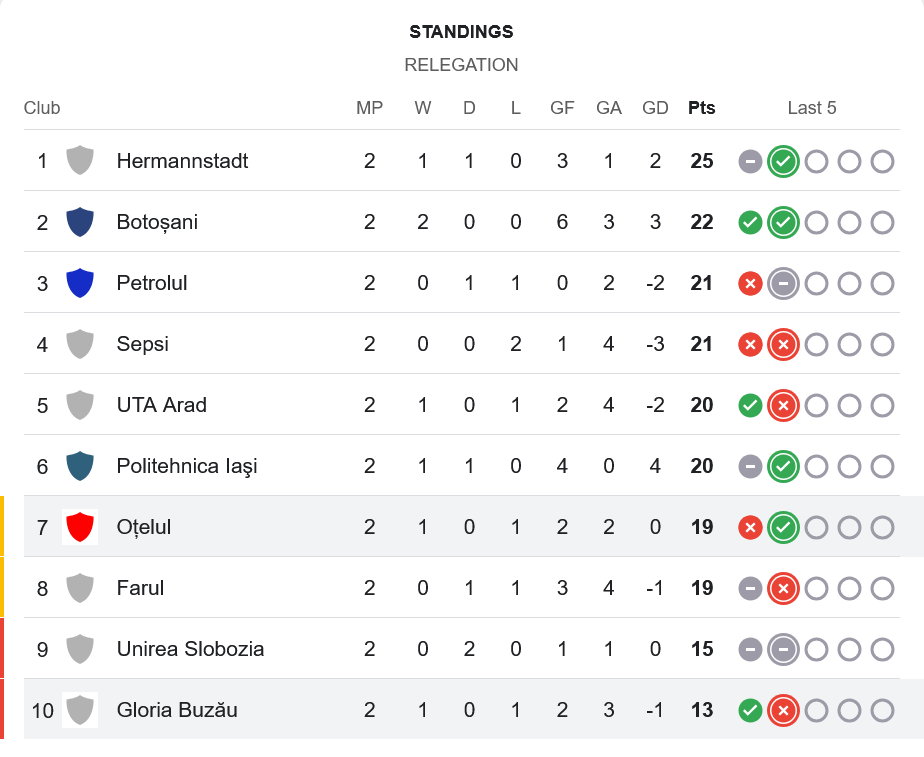Click the STANDINGS heading
Screen dimensions: 924x757
coord(461,32)
